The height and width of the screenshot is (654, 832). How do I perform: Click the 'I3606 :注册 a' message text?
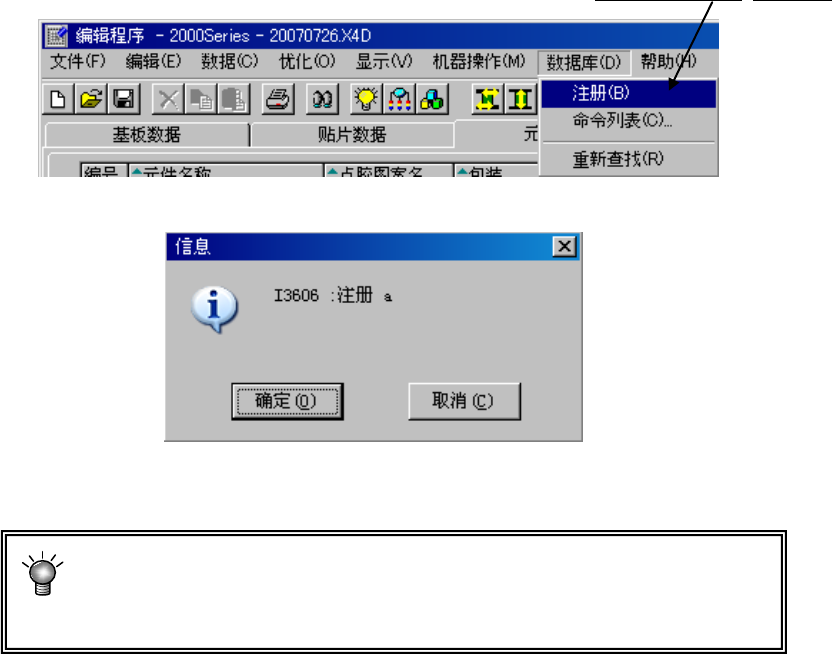tap(333, 295)
